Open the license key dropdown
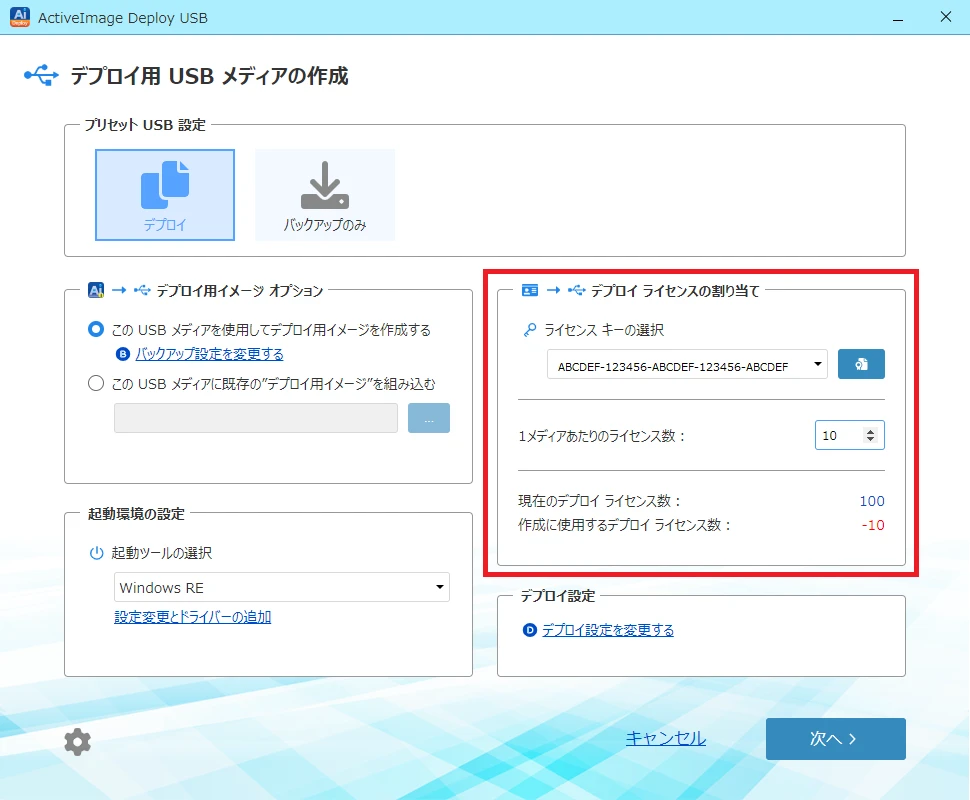 687,364
